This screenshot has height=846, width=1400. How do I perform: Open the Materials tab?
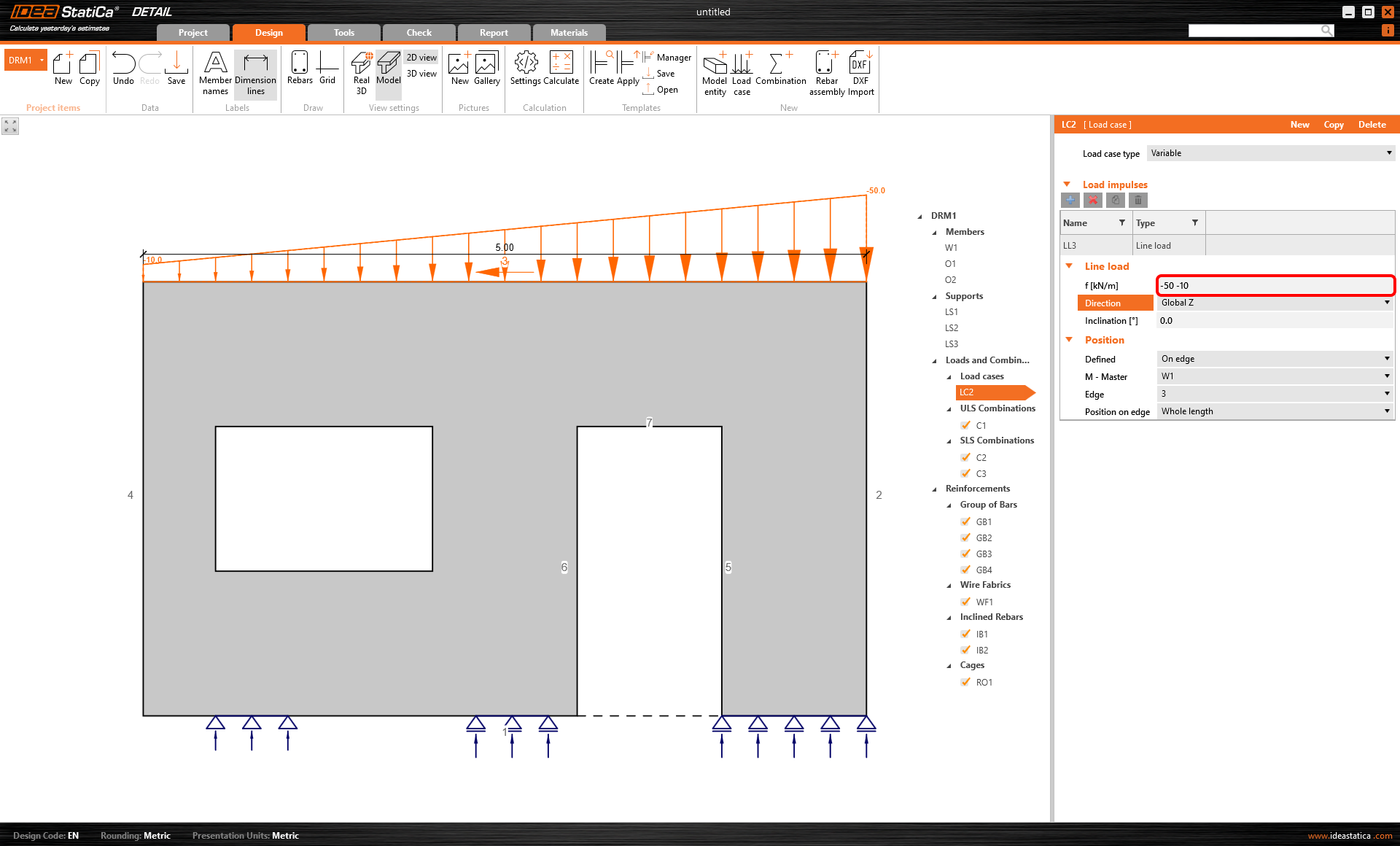[x=569, y=33]
